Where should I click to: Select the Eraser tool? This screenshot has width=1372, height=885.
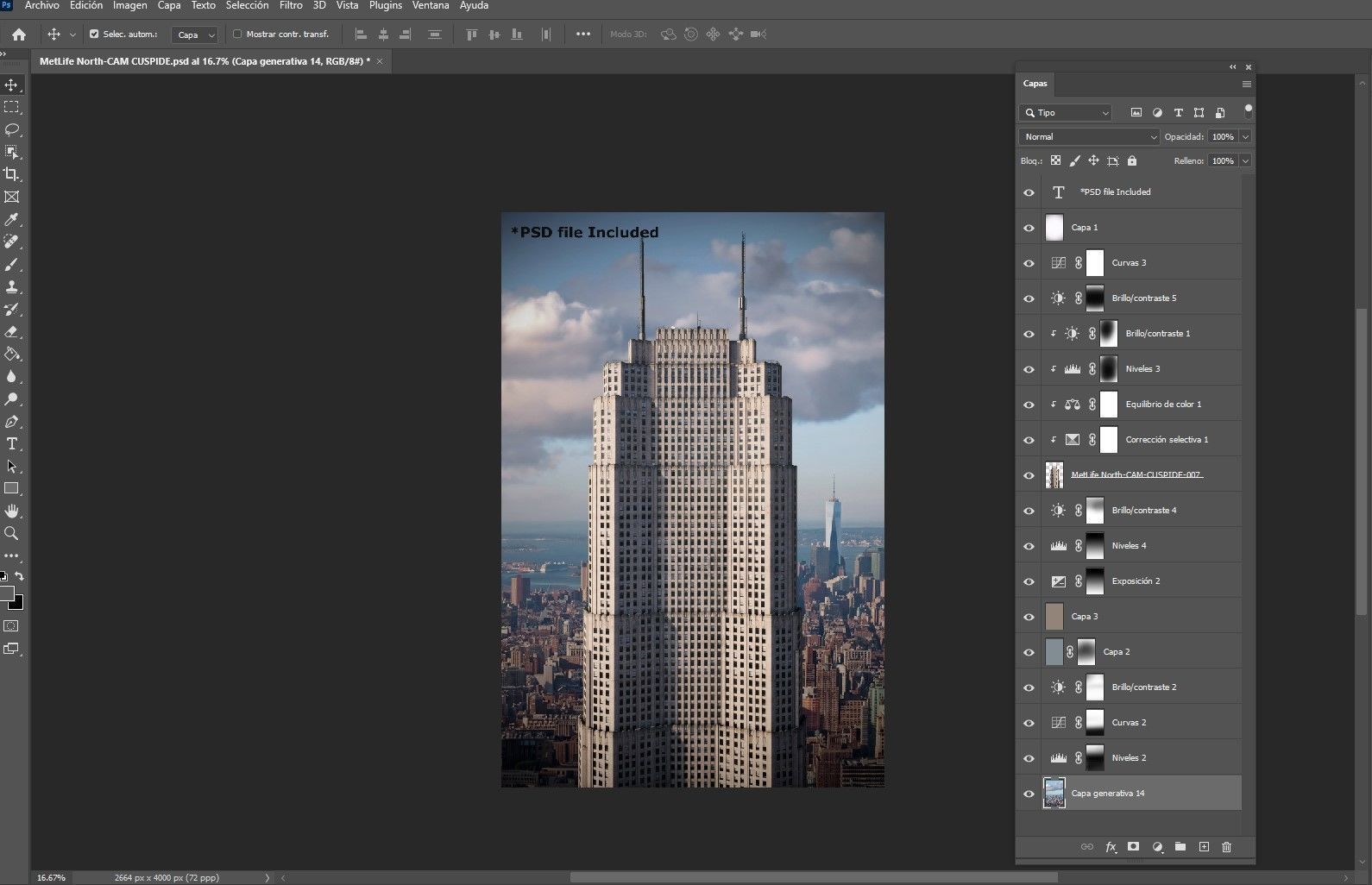tap(11, 332)
